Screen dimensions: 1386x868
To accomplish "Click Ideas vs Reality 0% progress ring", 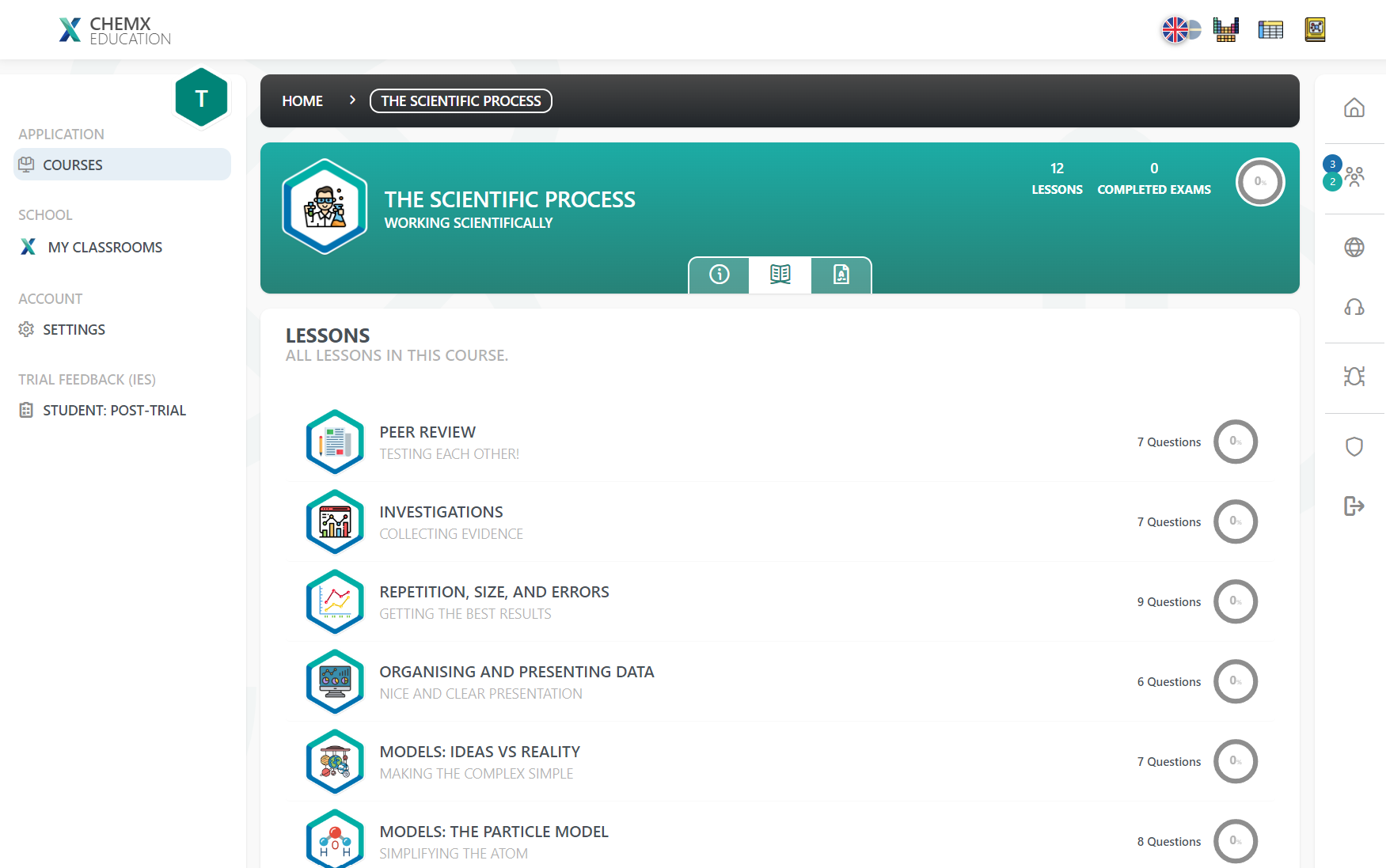I will (x=1236, y=761).
